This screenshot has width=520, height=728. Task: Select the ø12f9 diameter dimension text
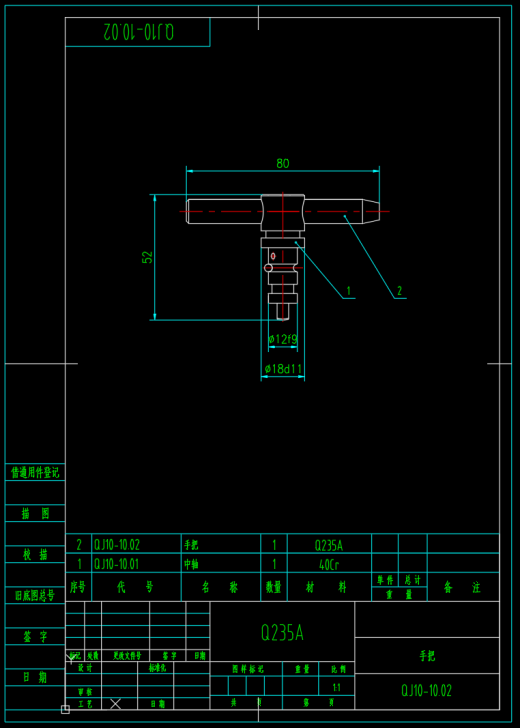click(283, 339)
